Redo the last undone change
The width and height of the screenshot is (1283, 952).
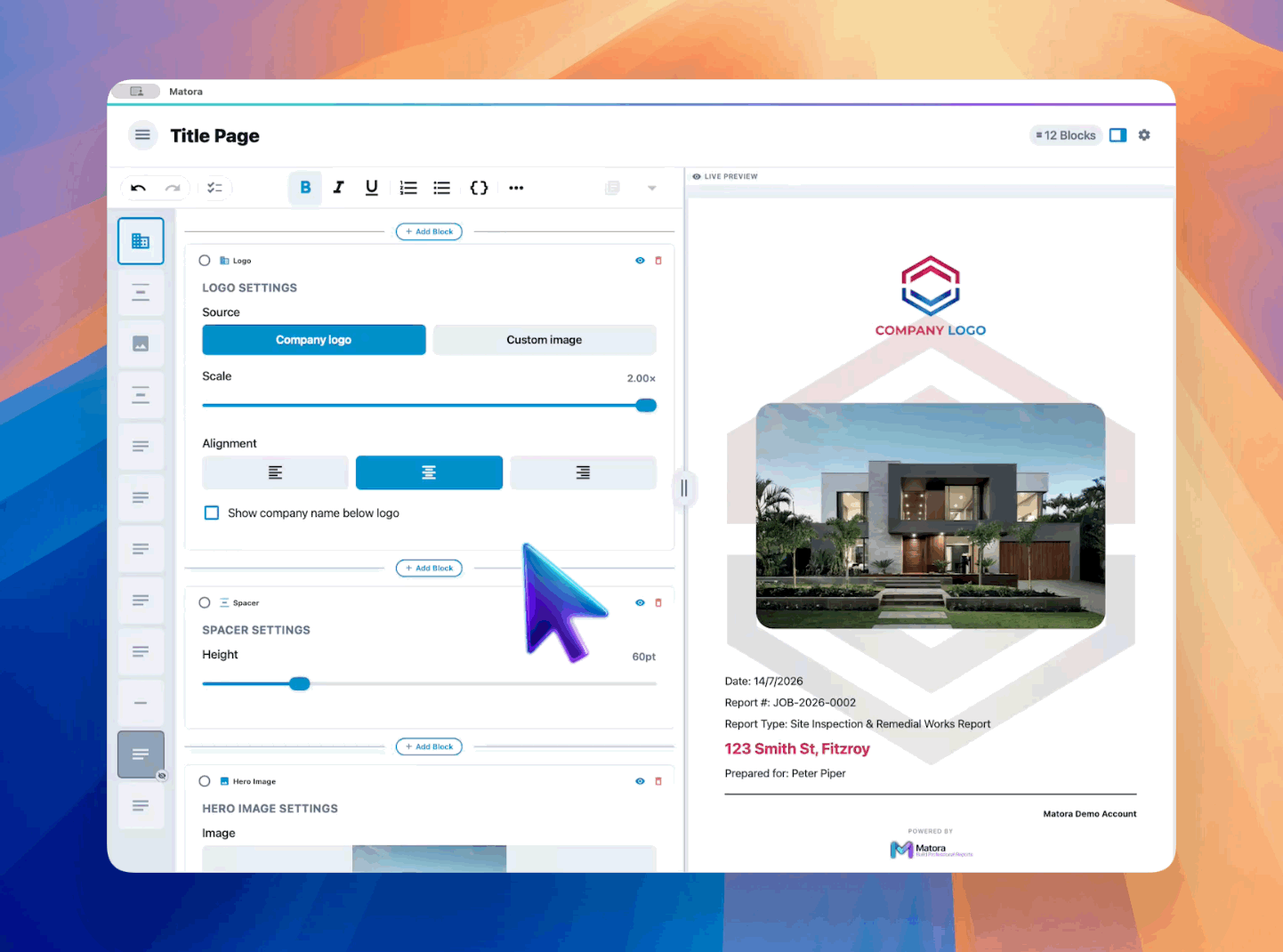(173, 188)
